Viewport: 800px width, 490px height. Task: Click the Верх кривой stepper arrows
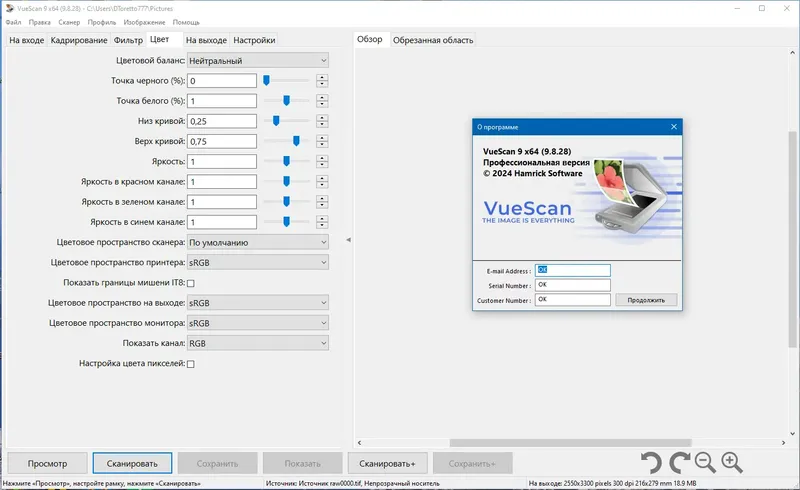tap(322, 141)
